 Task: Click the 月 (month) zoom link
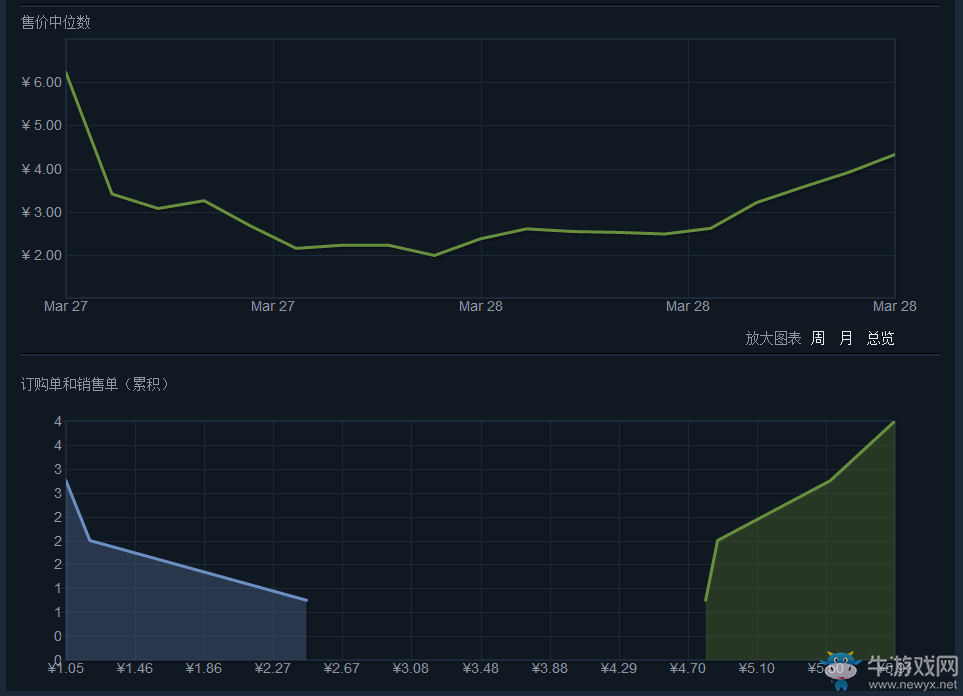[846, 338]
